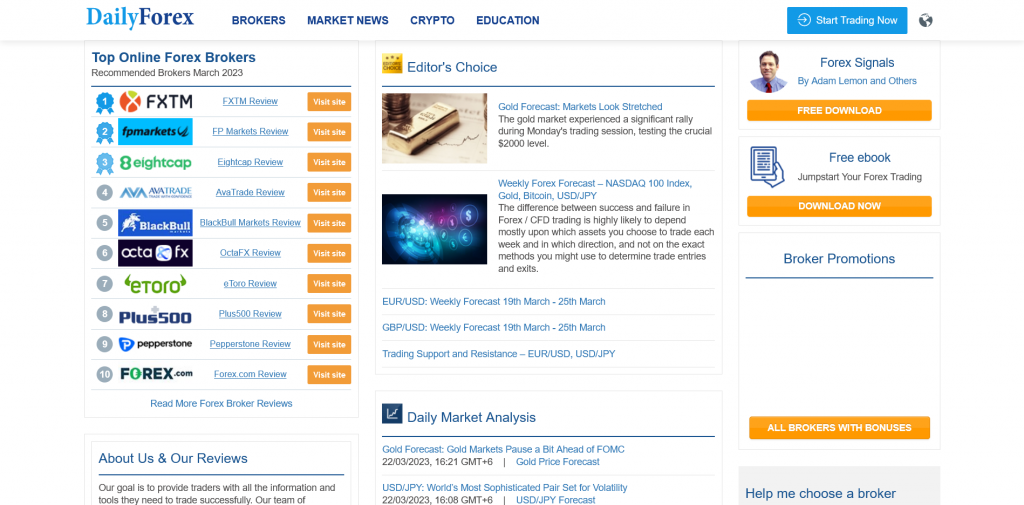Viewport: 1024px width, 505px height.
Task: Open the Forex.com Review link
Action: 250,374
